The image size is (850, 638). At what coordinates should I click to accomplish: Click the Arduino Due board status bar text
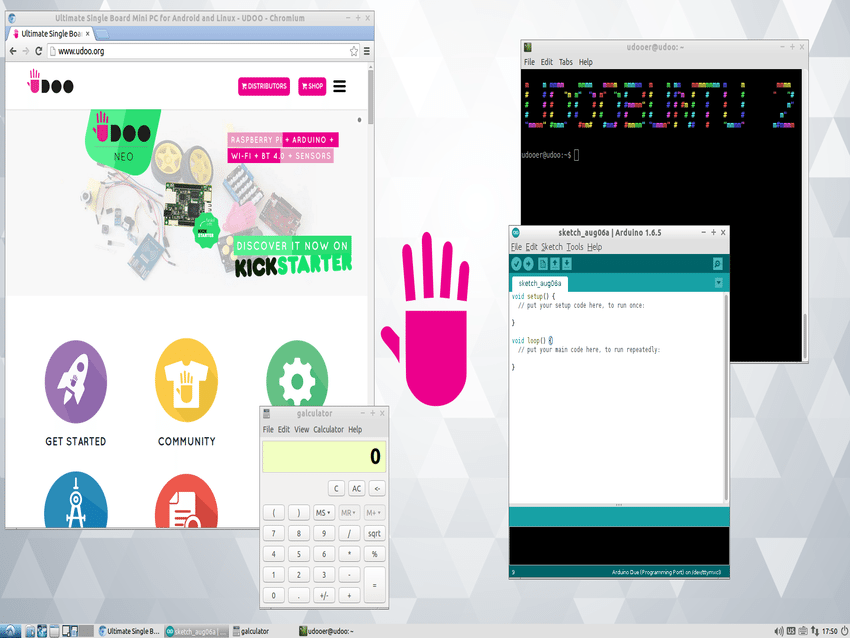click(666, 572)
